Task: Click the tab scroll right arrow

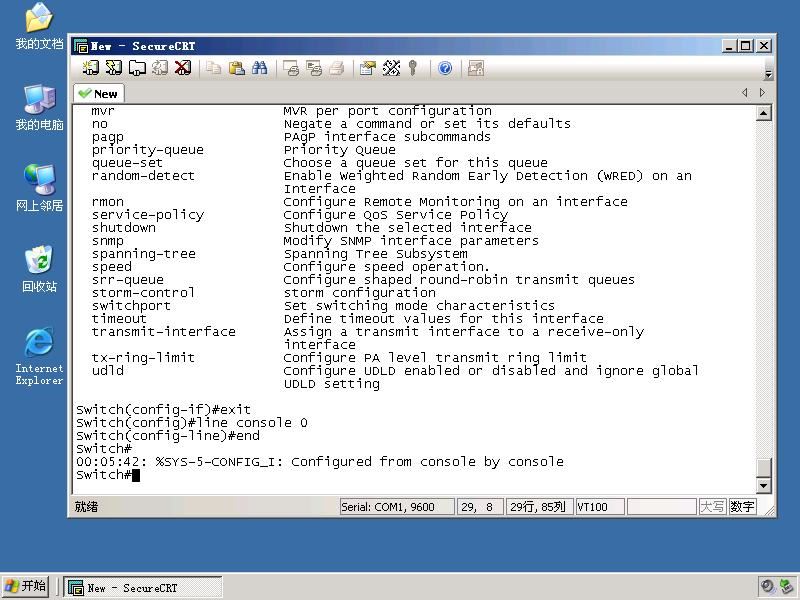Action: click(762, 92)
